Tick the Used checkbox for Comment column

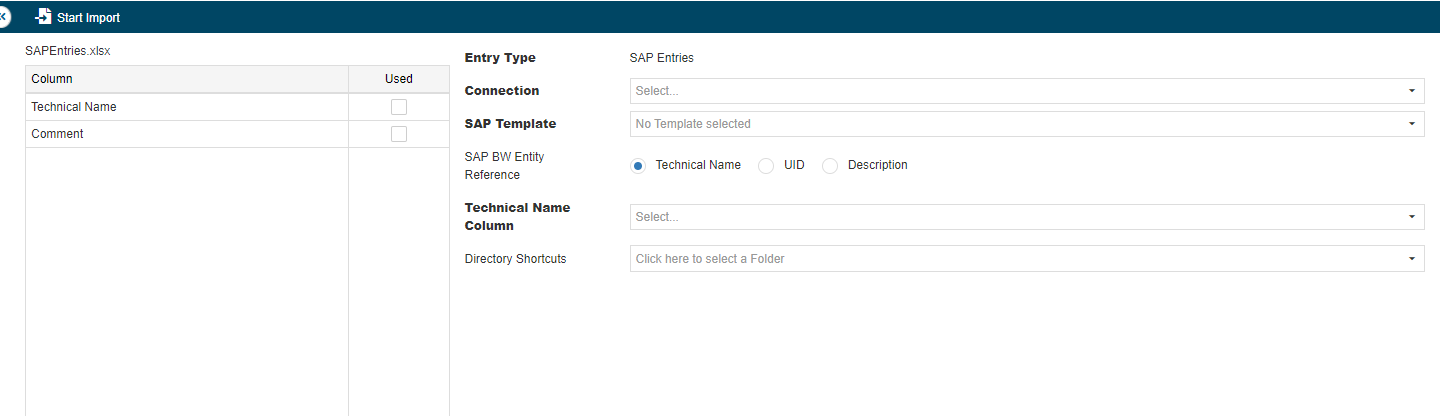point(398,134)
